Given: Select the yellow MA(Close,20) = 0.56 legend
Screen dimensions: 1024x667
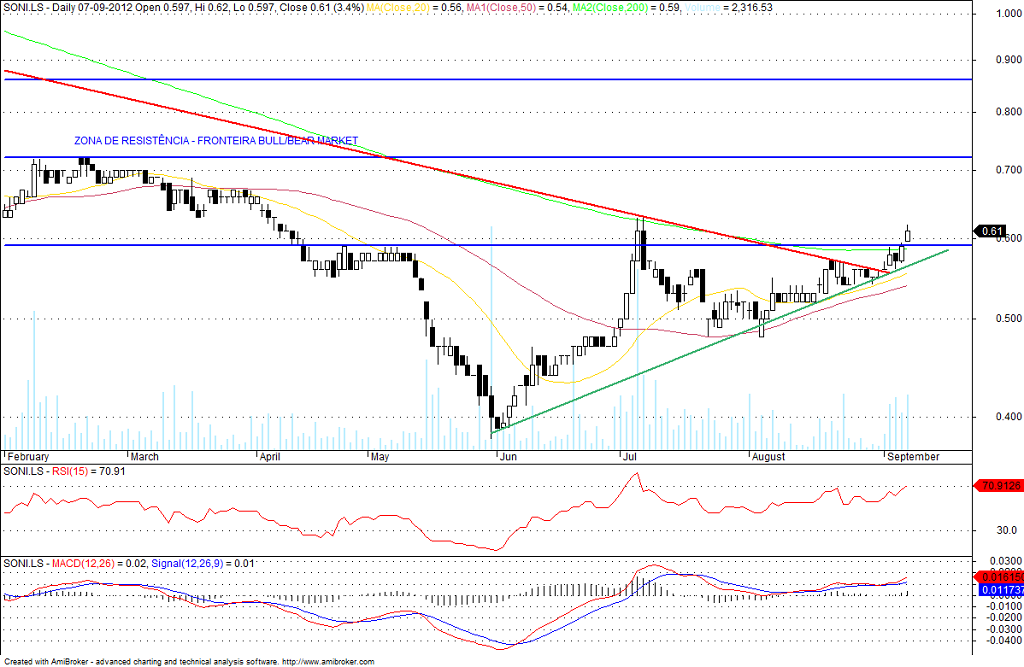Looking at the screenshot, I should (414, 8).
